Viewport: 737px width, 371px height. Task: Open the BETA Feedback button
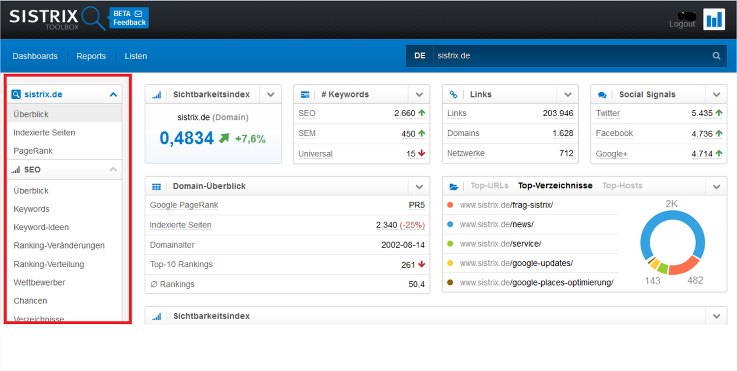(x=129, y=18)
